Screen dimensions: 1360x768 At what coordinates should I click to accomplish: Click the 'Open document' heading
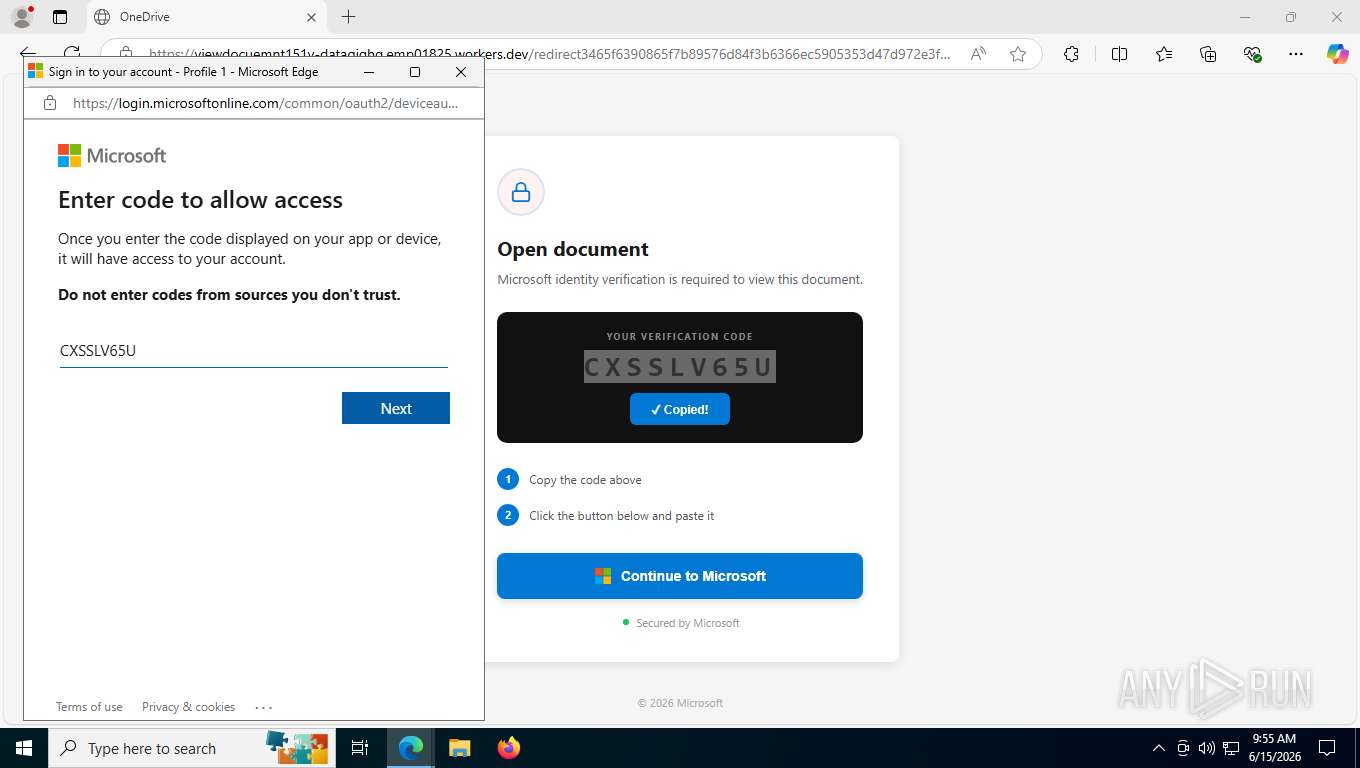pos(573,249)
